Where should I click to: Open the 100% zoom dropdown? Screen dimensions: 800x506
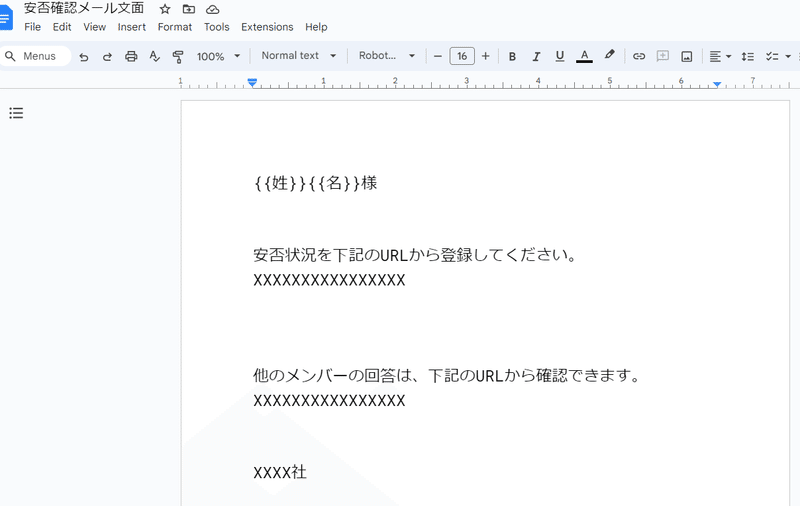(x=218, y=56)
